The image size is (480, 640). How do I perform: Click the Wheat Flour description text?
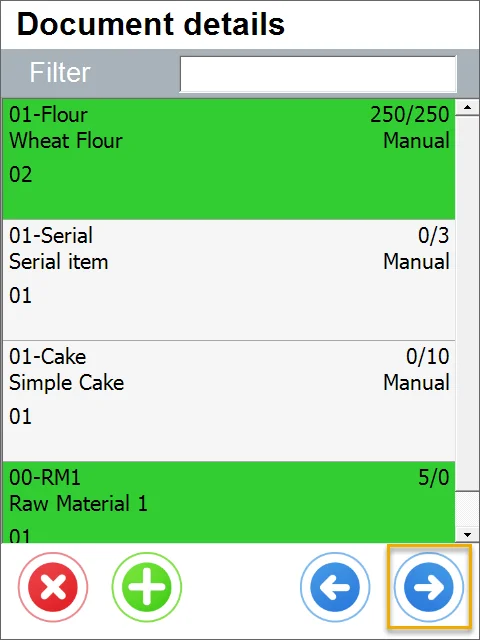[x=66, y=141]
